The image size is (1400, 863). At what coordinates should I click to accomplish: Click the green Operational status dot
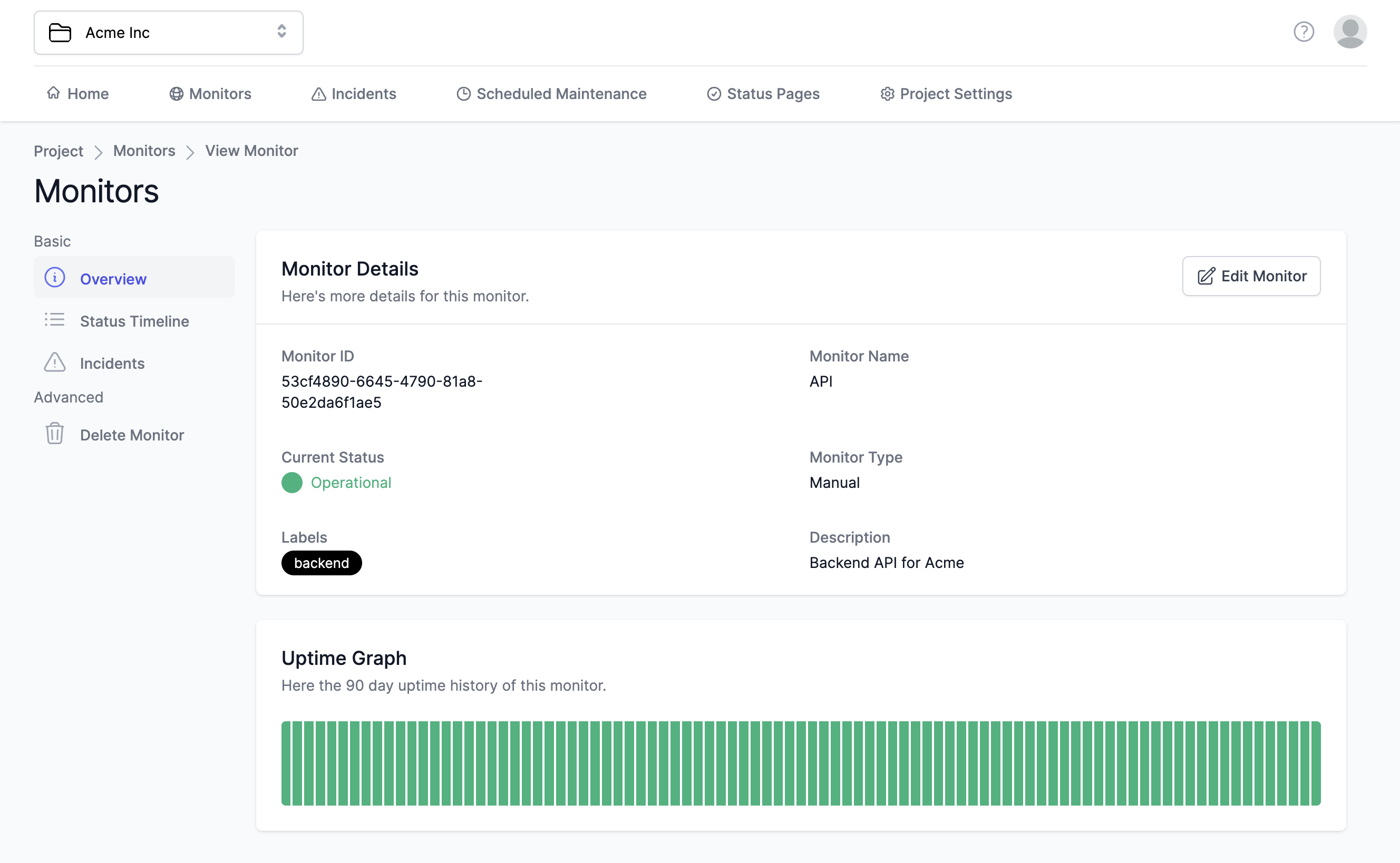(292, 483)
